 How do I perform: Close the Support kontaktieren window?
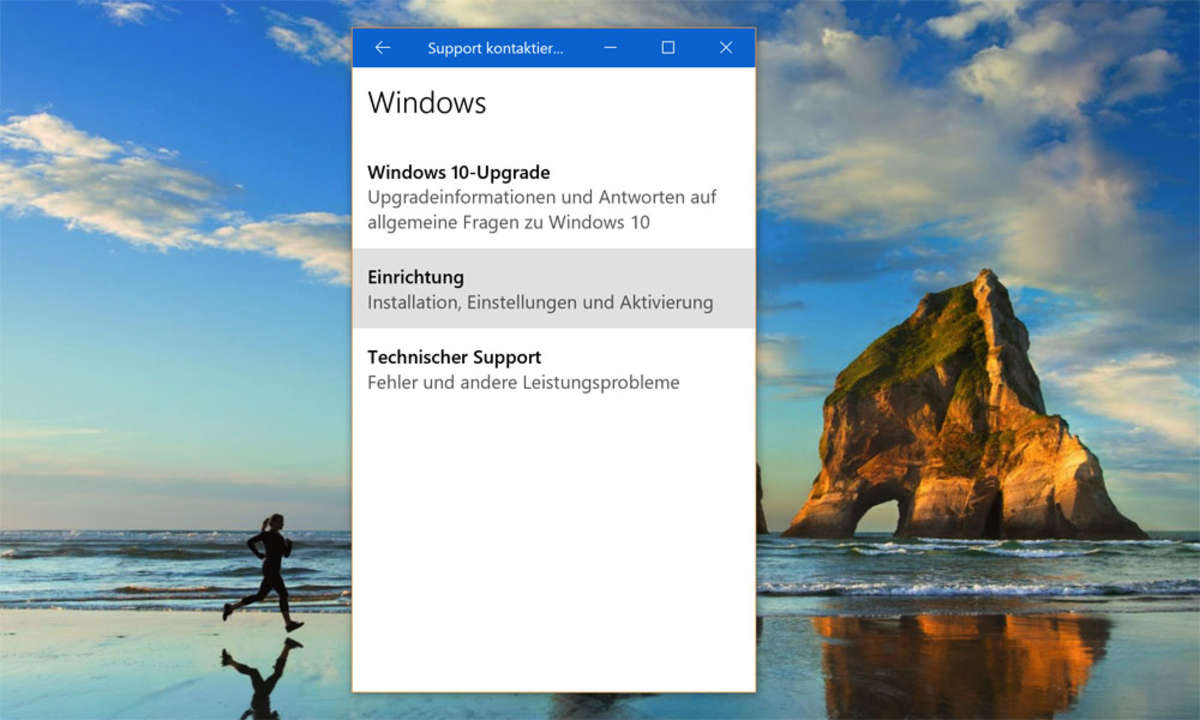[726, 47]
